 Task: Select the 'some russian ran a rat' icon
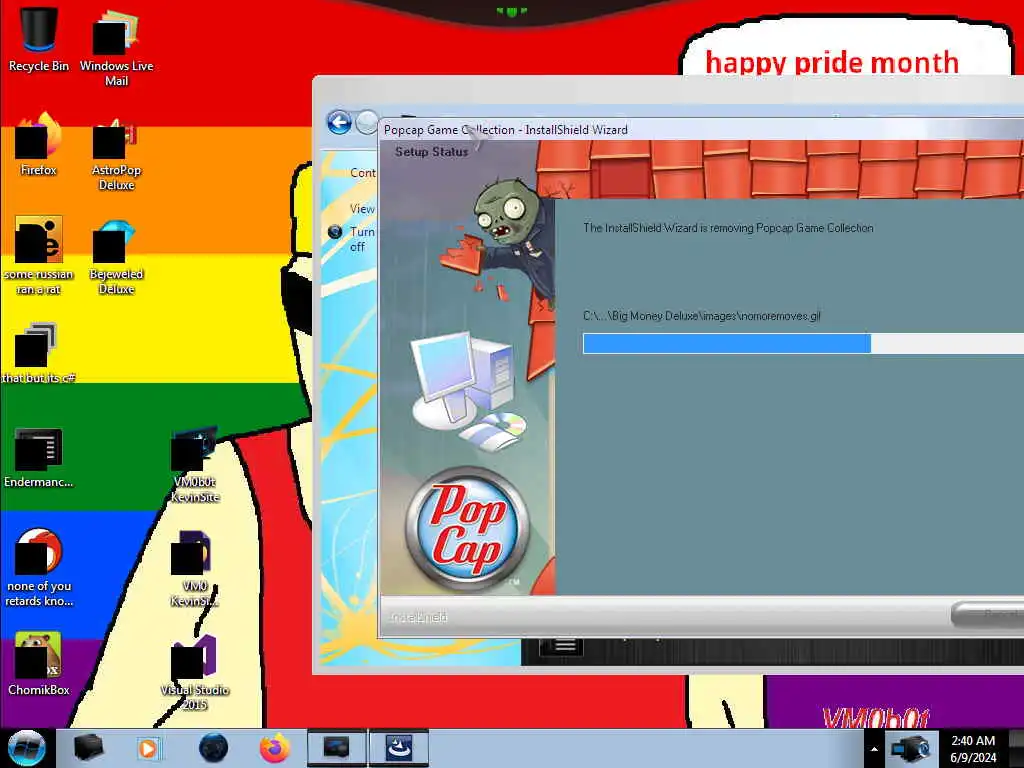click(x=39, y=255)
